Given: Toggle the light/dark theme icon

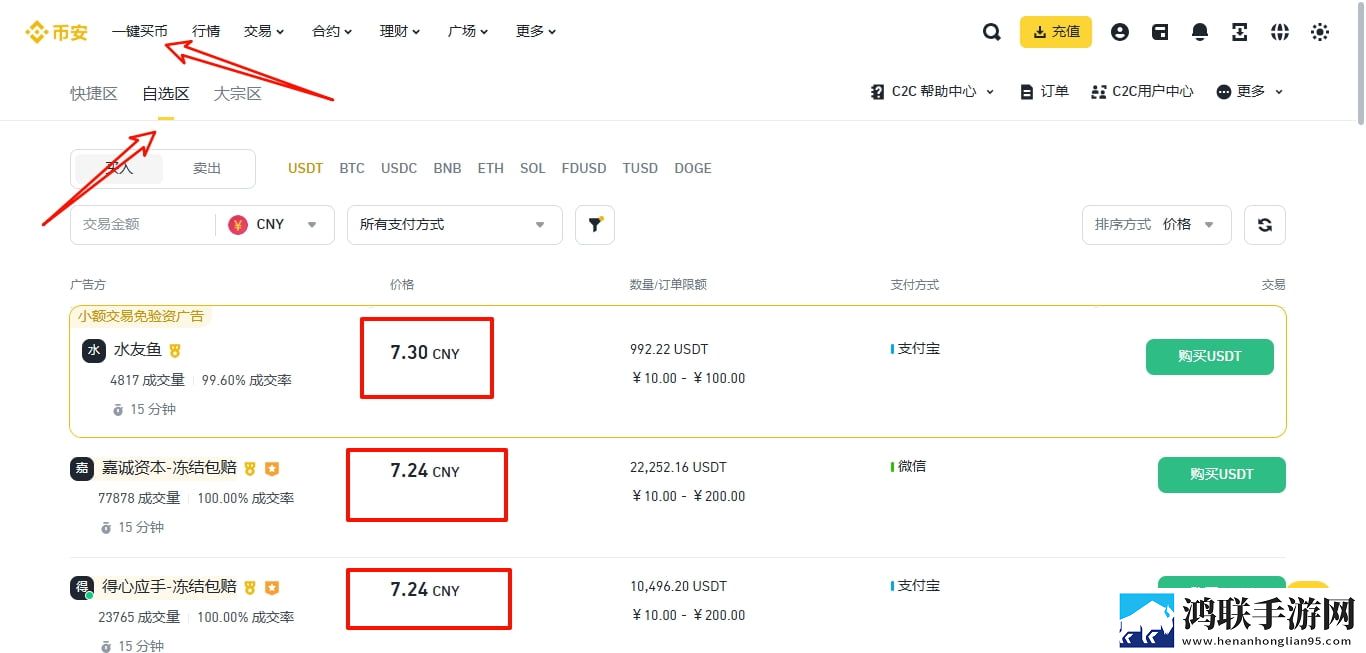Looking at the screenshot, I should 1320,32.
